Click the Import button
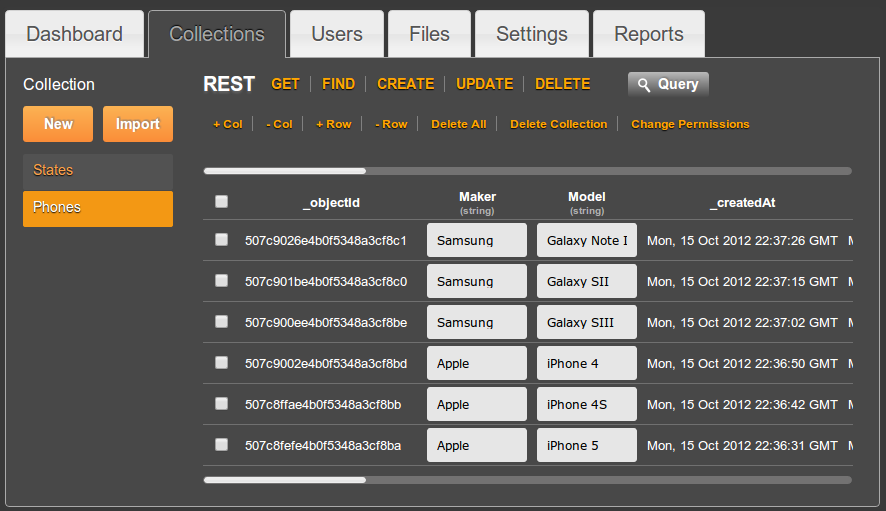Image resolution: width=886 pixels, height=511 pixels. (137, 124)
